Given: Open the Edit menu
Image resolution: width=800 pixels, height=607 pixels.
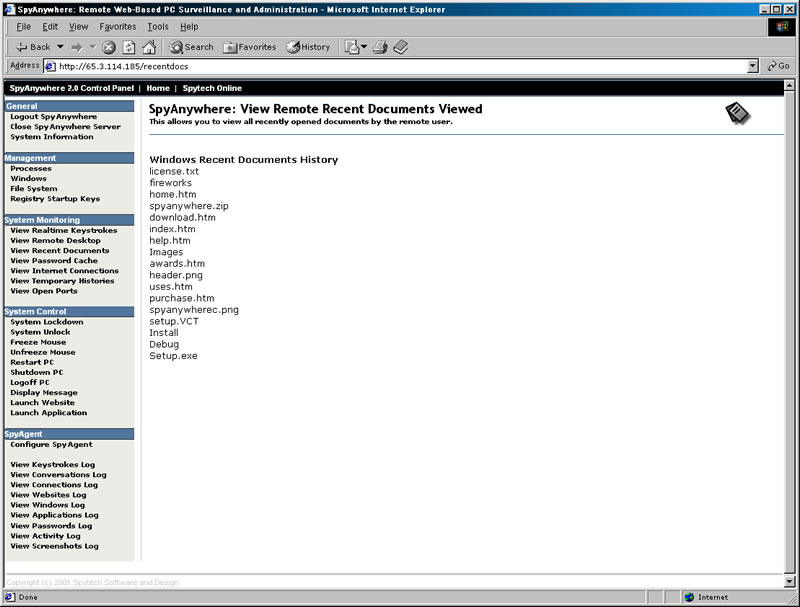Looking at the screenshot, I should (50, 27).
